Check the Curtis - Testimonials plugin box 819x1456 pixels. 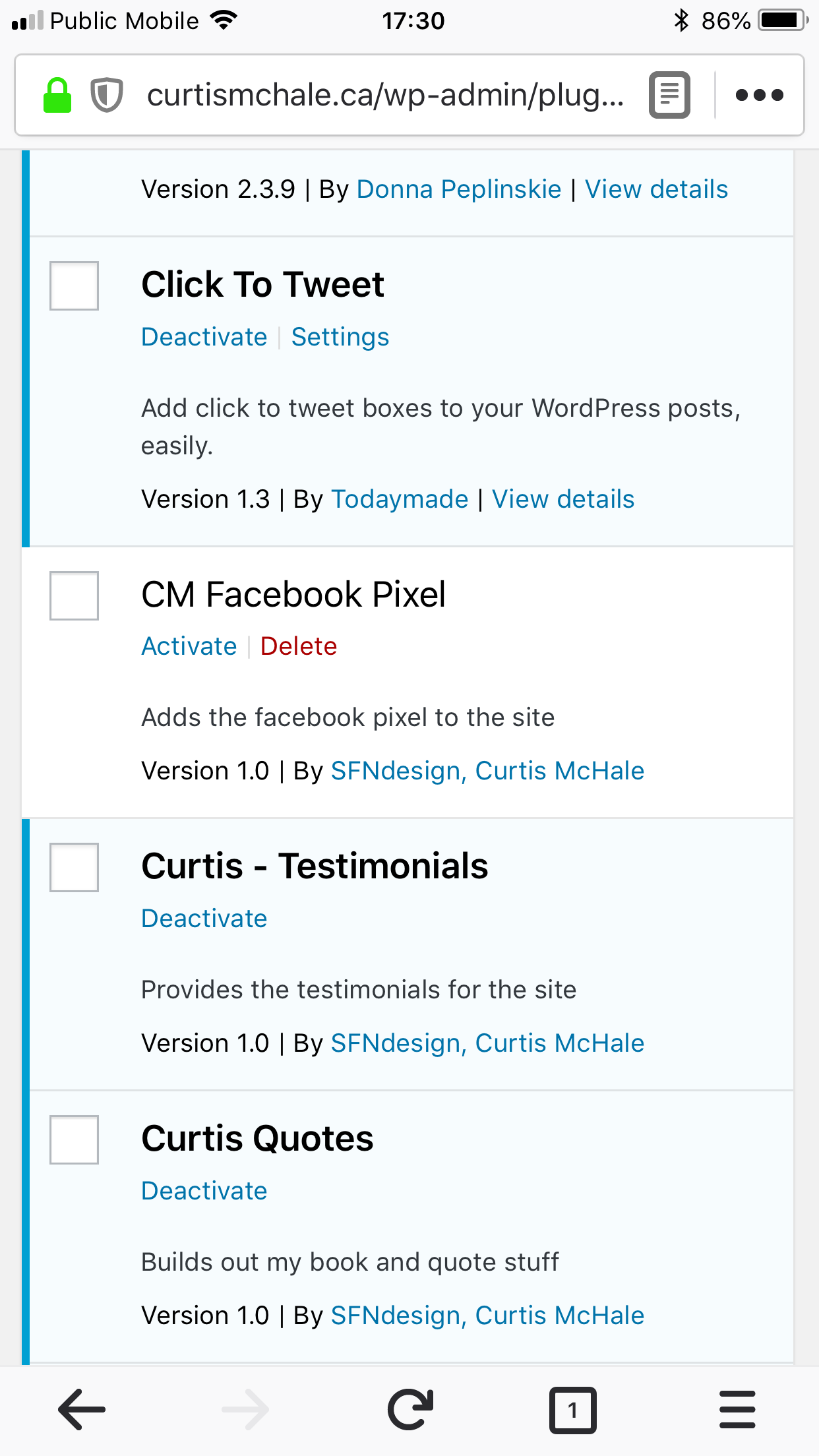(74, 867)
